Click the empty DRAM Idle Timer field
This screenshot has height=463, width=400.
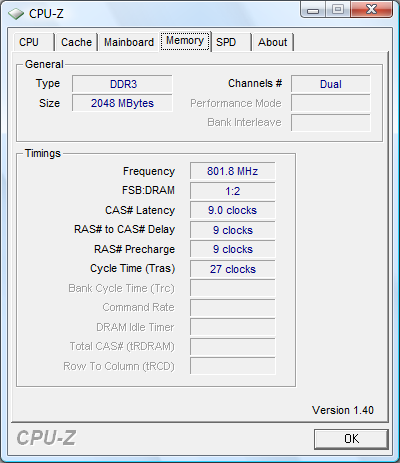point(233,327)
